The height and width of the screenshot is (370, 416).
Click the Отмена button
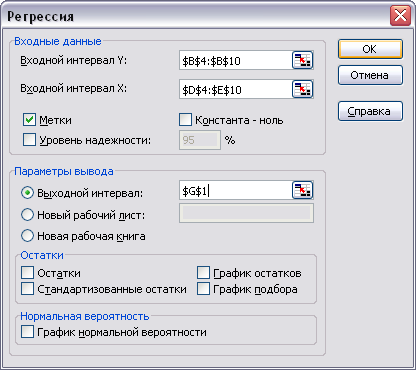point(370,75)
